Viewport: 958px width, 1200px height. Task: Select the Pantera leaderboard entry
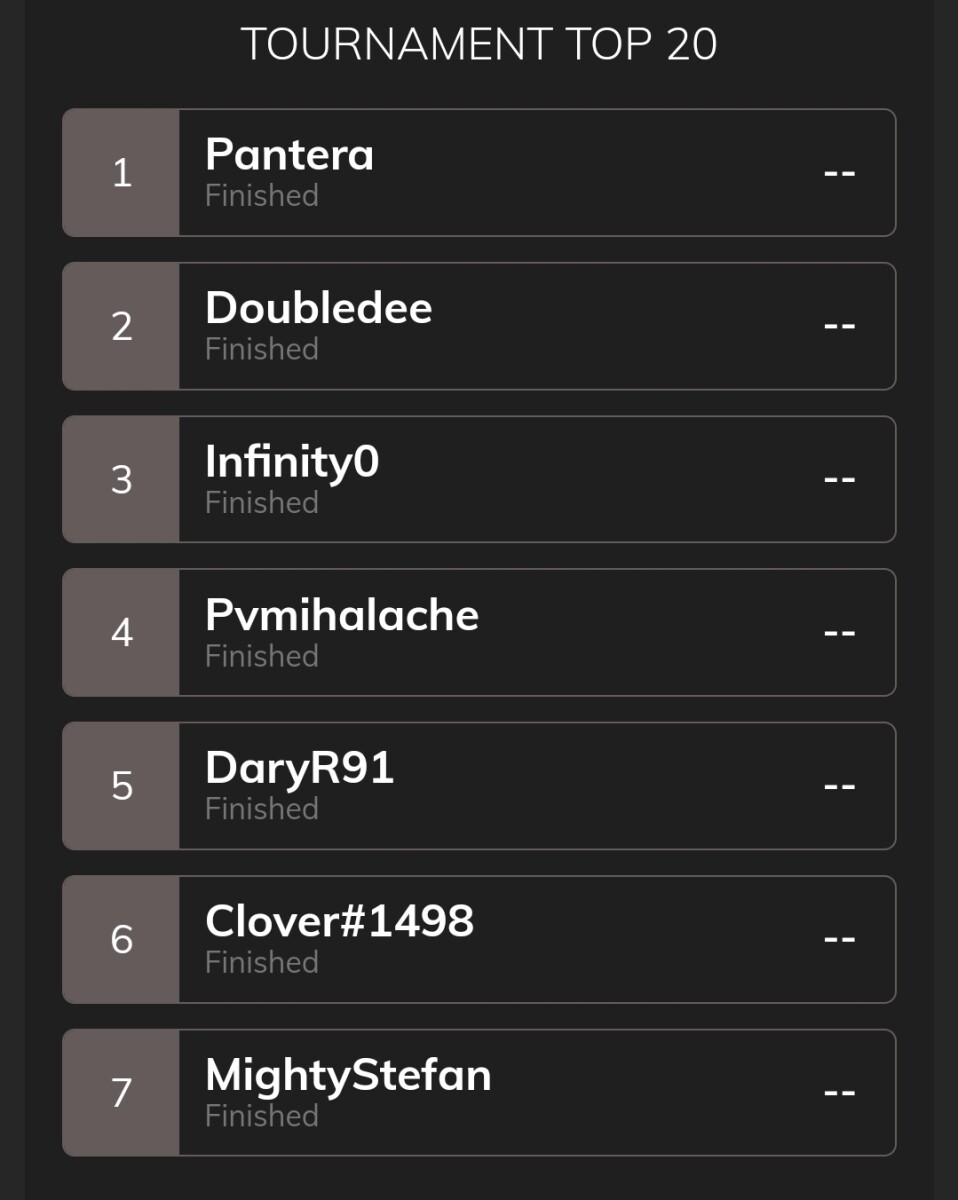[x=479, y=173]
